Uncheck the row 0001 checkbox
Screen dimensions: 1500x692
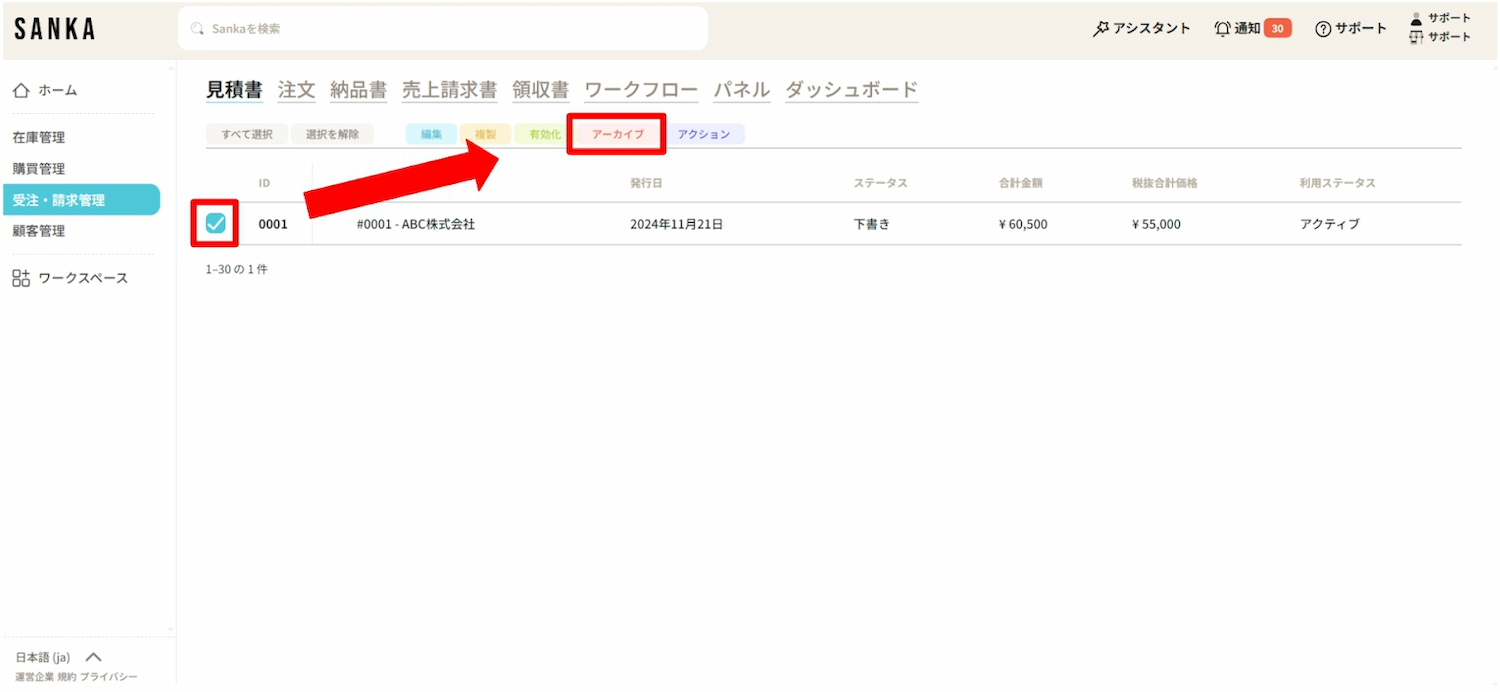point(215,224)
